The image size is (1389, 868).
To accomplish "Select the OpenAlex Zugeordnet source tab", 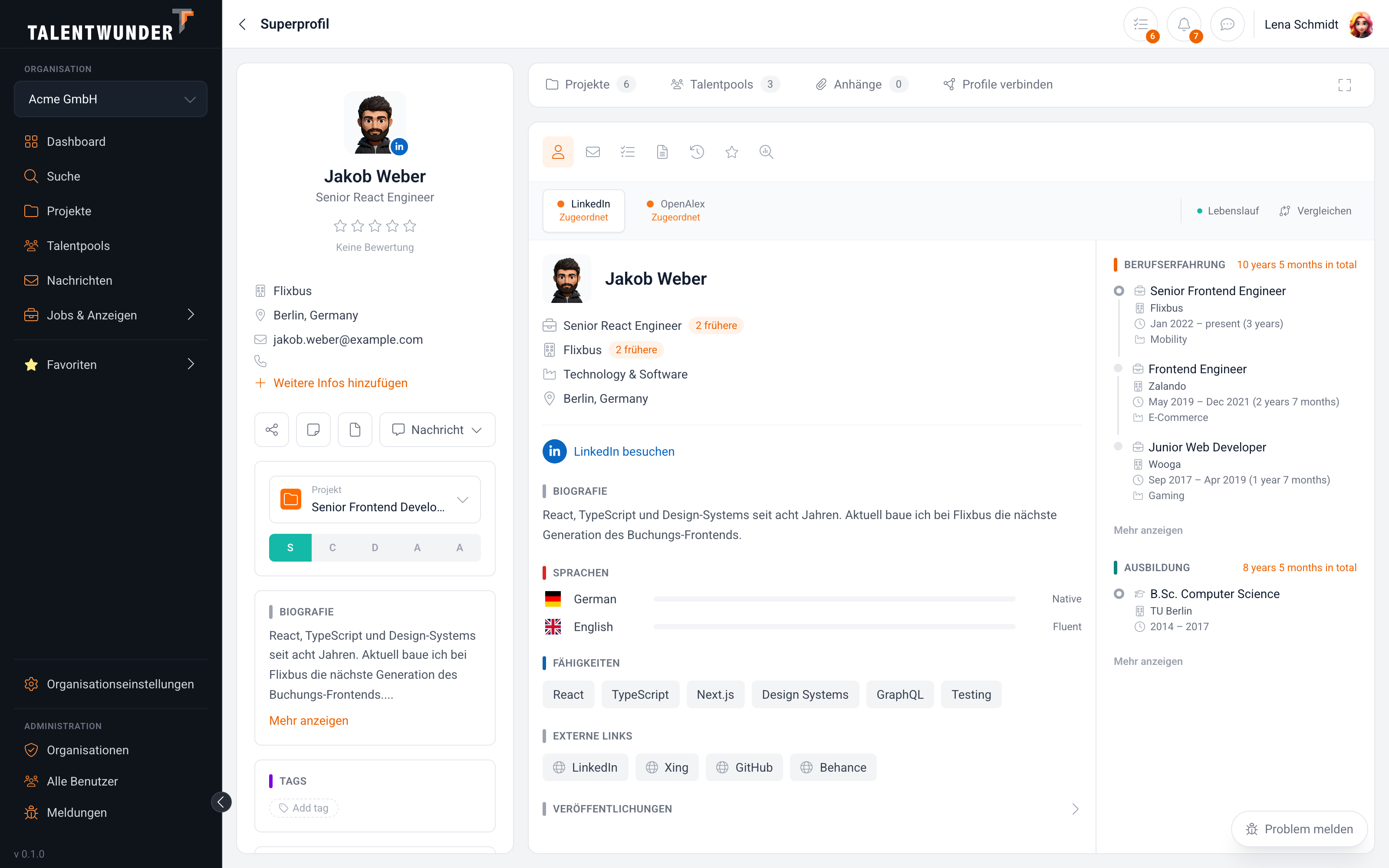I will [675, 210].
